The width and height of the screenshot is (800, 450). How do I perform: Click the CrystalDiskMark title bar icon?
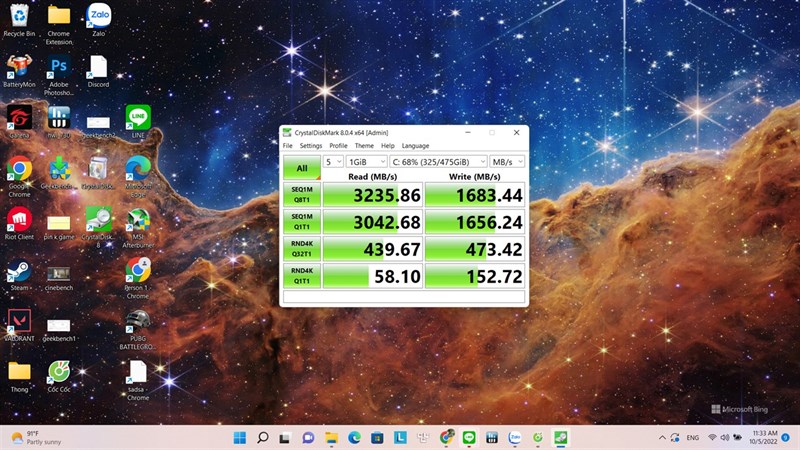[x=287, y=133]
